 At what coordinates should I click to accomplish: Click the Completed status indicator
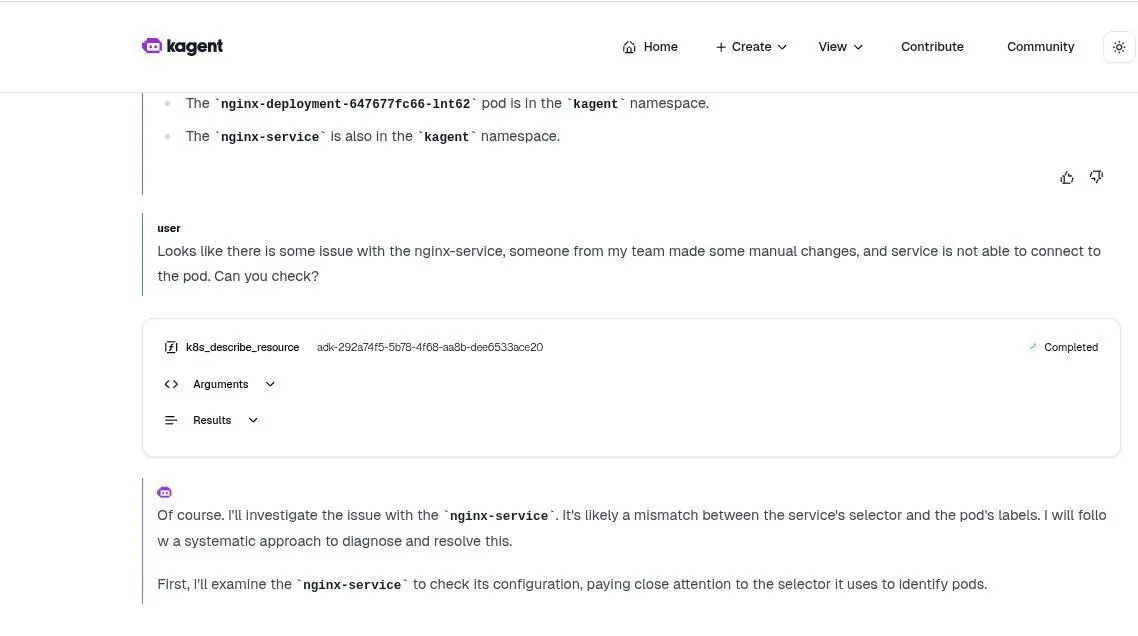point(1063,347)
